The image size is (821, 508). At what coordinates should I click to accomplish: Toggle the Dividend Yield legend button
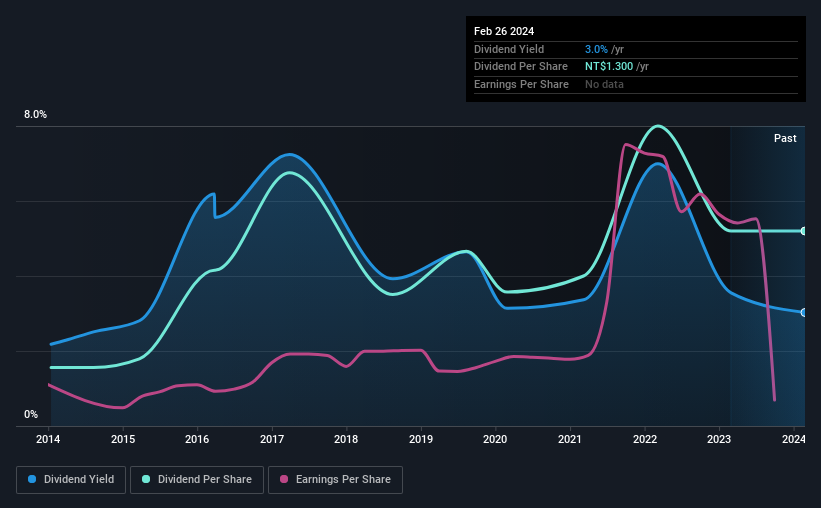click(71, 480)
